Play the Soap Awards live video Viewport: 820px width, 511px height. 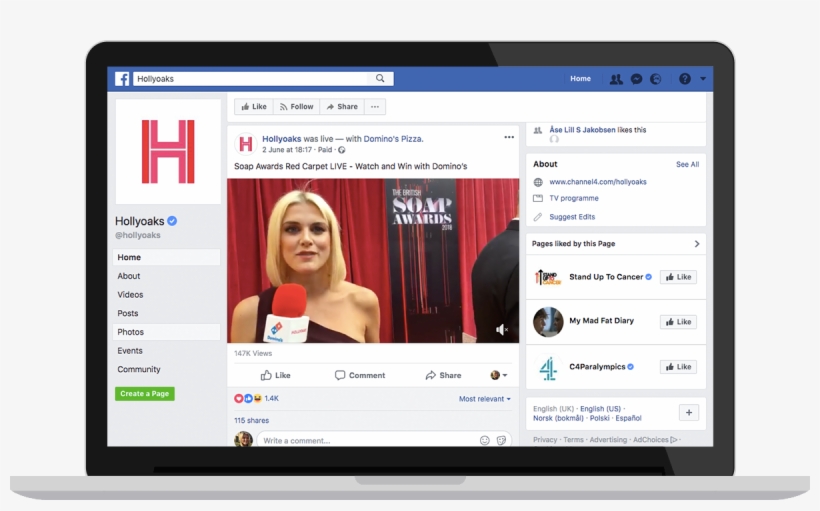[x=373, y=260]
